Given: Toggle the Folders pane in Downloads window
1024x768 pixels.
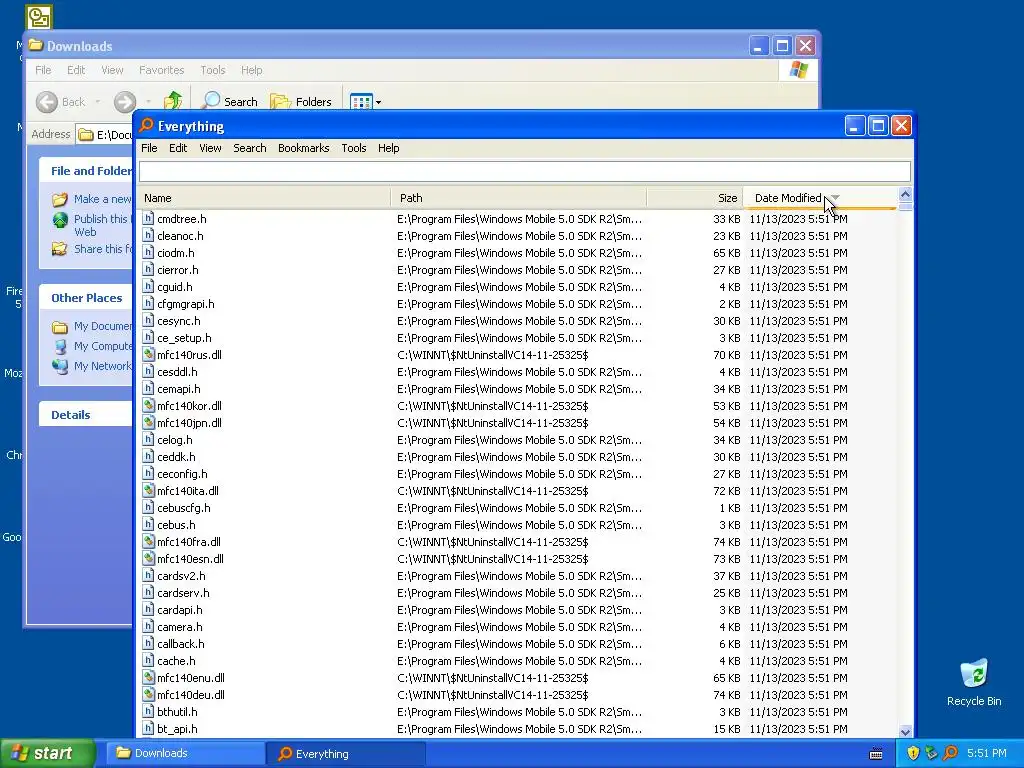Looking at the screenshot, I should click(301, 101).
